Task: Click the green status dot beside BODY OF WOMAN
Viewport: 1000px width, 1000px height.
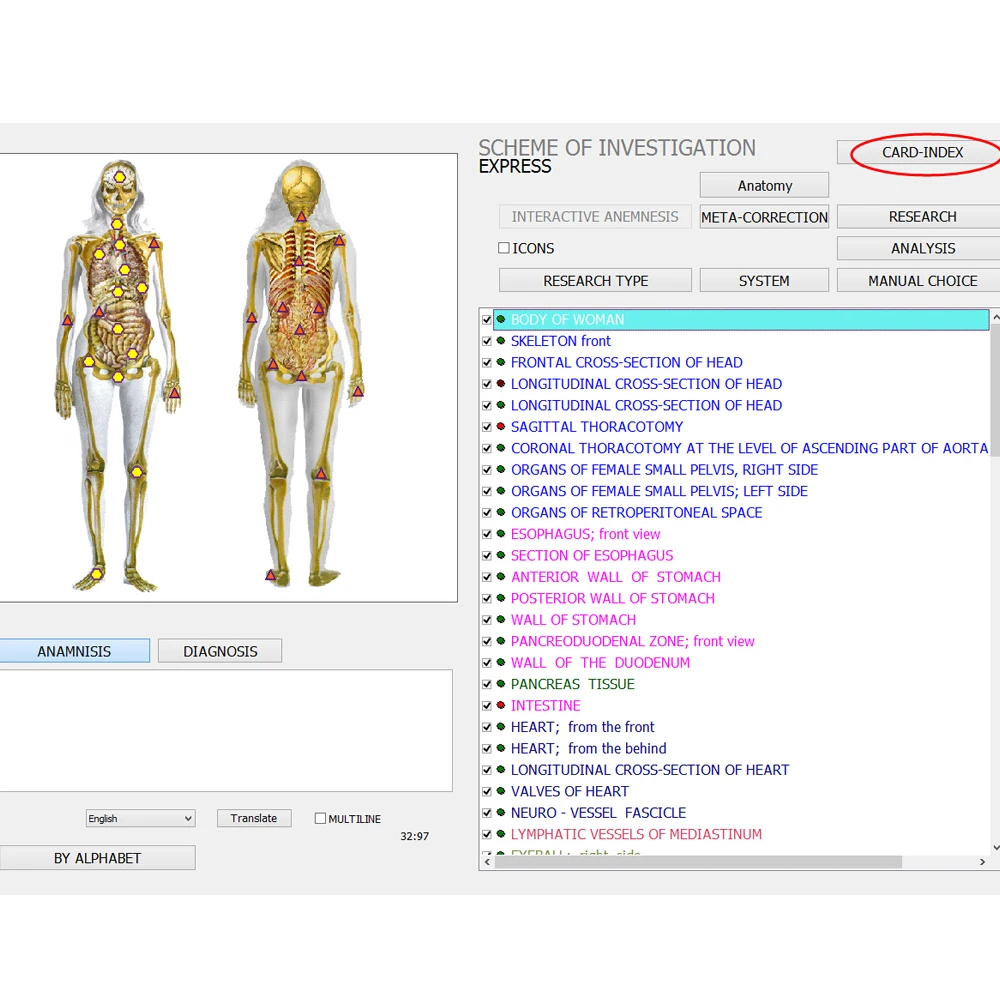Action: coord(499,319)
